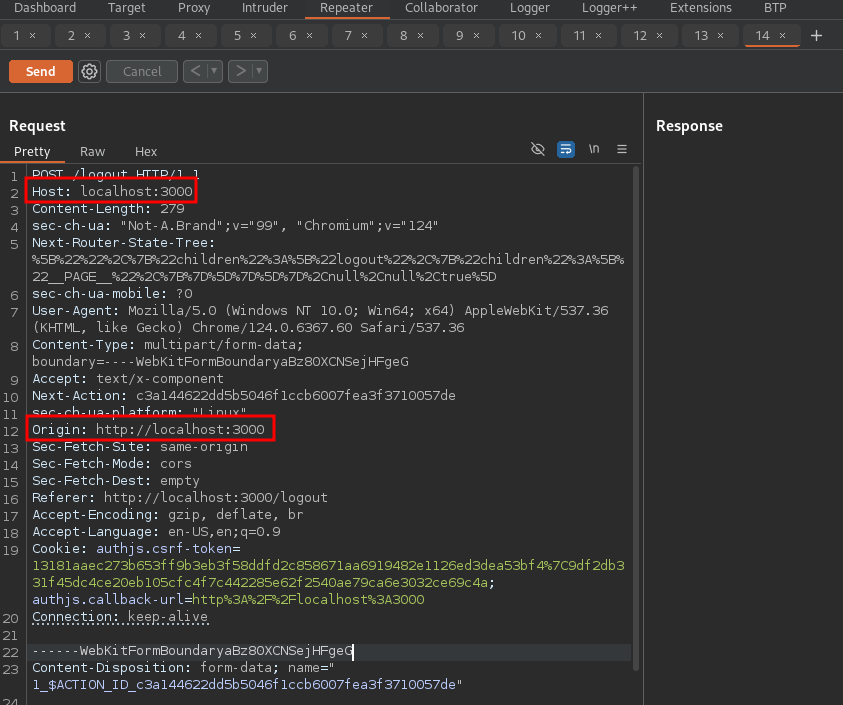Click the Cancel button
This screenshot has height=705, width=843.
pyautogui.click(x=142, y=72)
